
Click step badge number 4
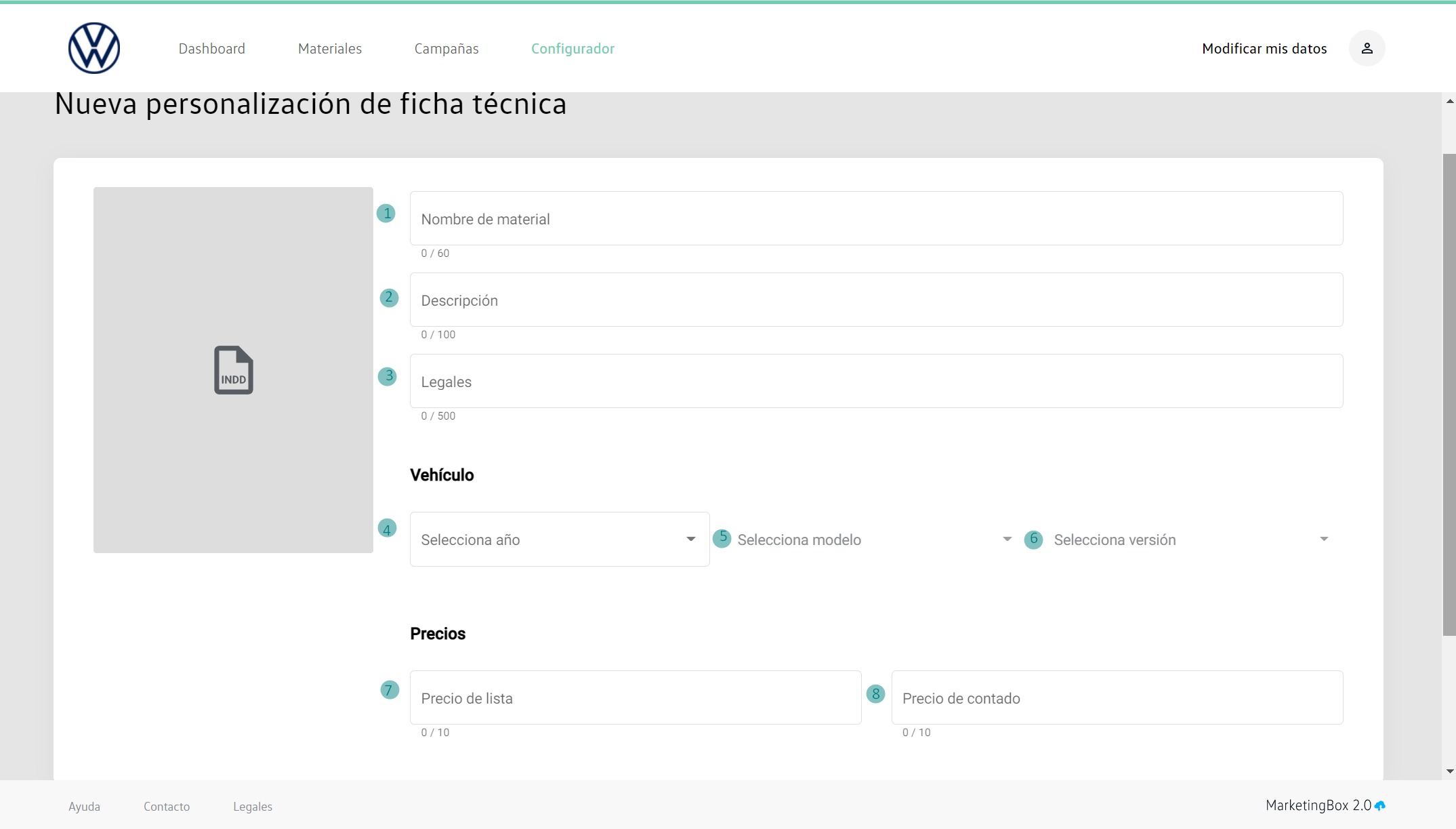pyautogui.click(x=387, y=529)
